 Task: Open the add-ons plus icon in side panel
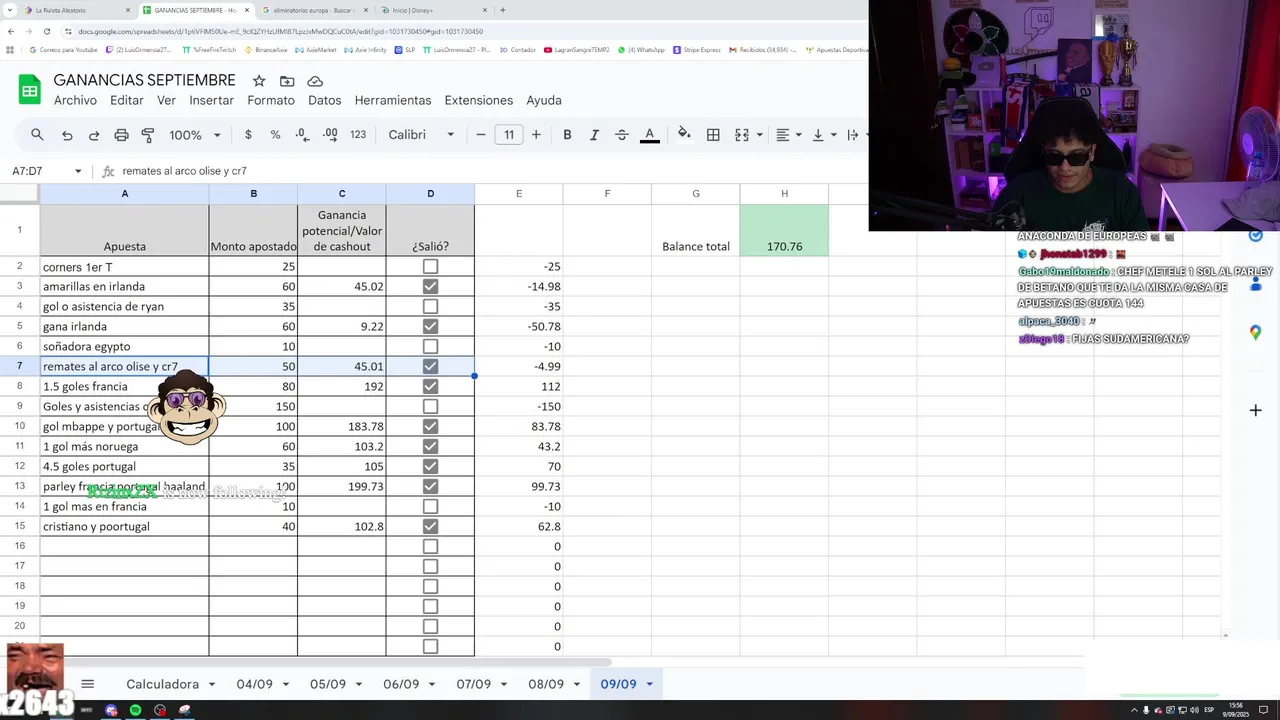(1255, 410)
